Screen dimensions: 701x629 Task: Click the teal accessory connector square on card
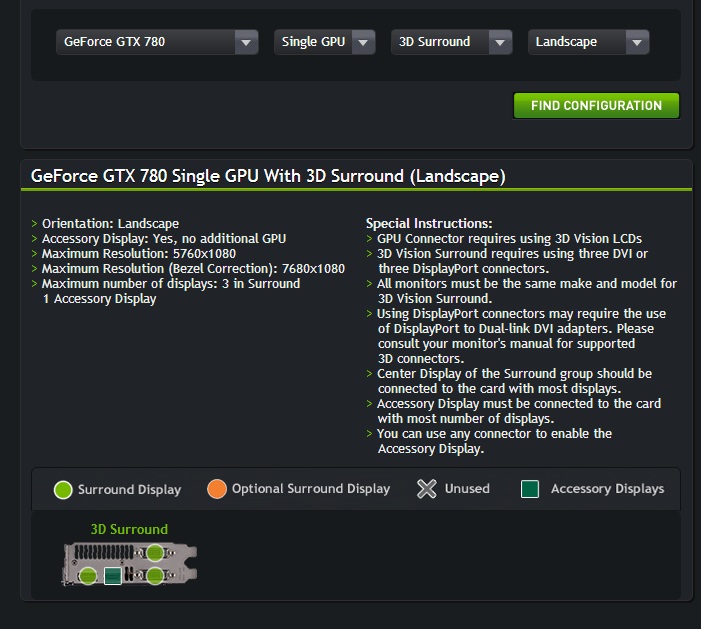(113, 576)
